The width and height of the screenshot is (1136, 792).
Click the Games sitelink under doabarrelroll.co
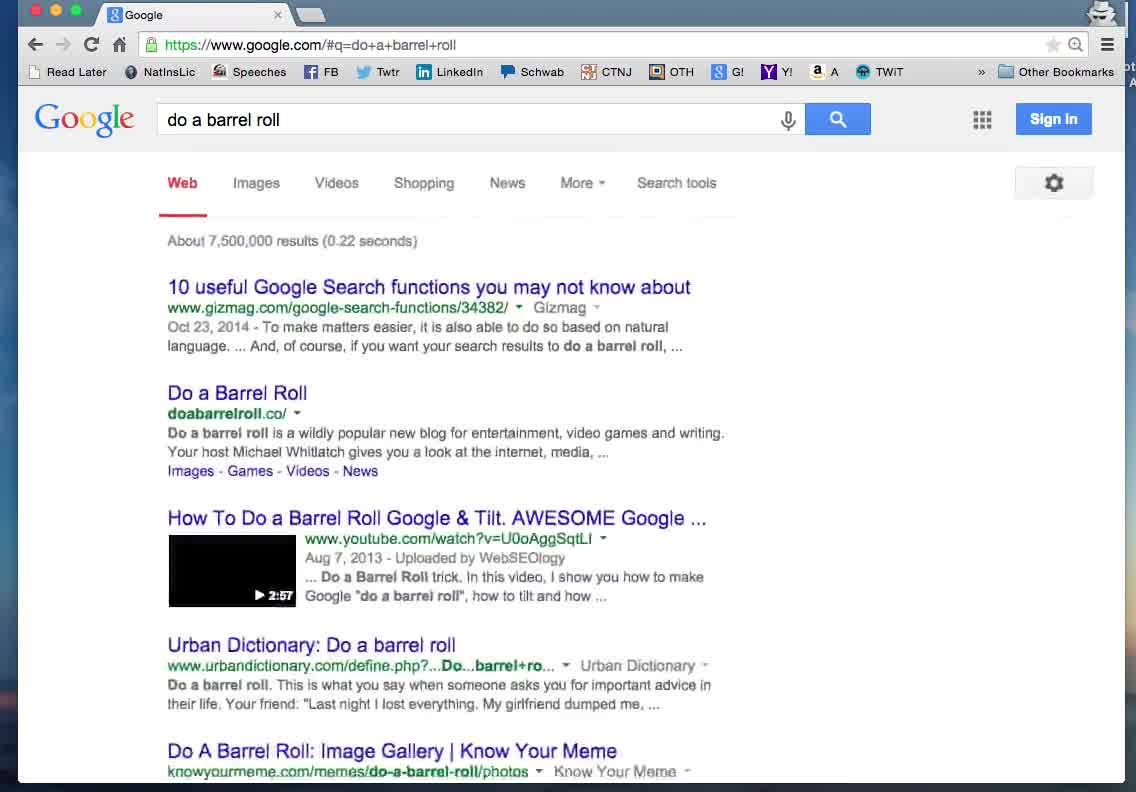[x=250, y=471]
